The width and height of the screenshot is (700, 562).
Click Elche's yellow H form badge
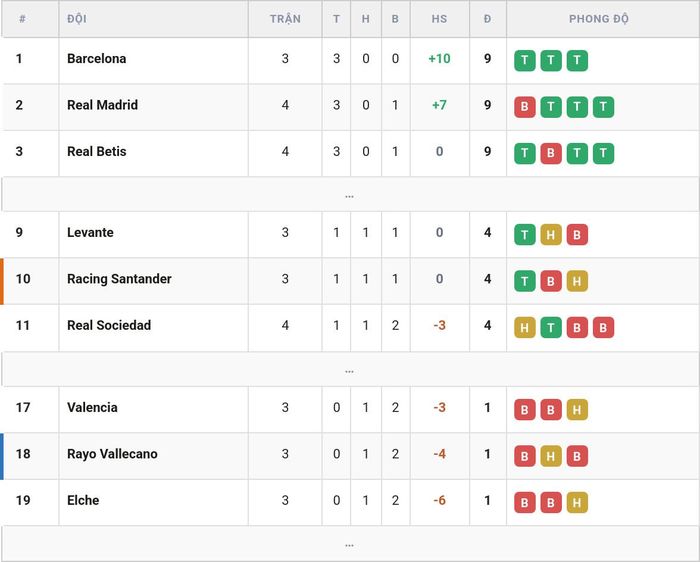click(x=577, y=502)
